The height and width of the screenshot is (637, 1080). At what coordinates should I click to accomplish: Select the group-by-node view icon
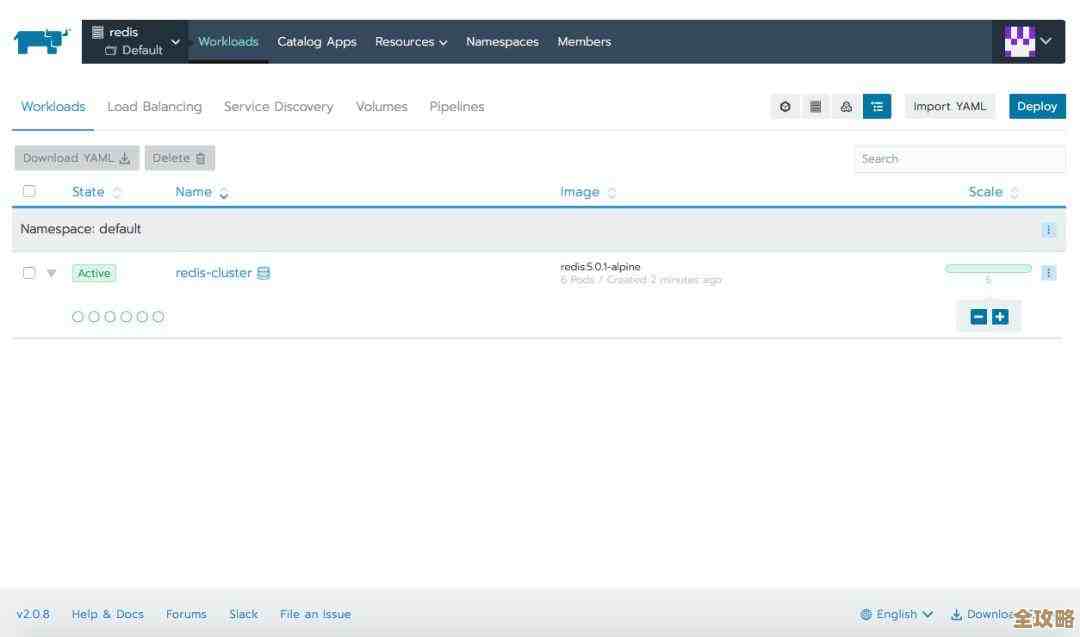pyautogui.click(x=846, y=107)
